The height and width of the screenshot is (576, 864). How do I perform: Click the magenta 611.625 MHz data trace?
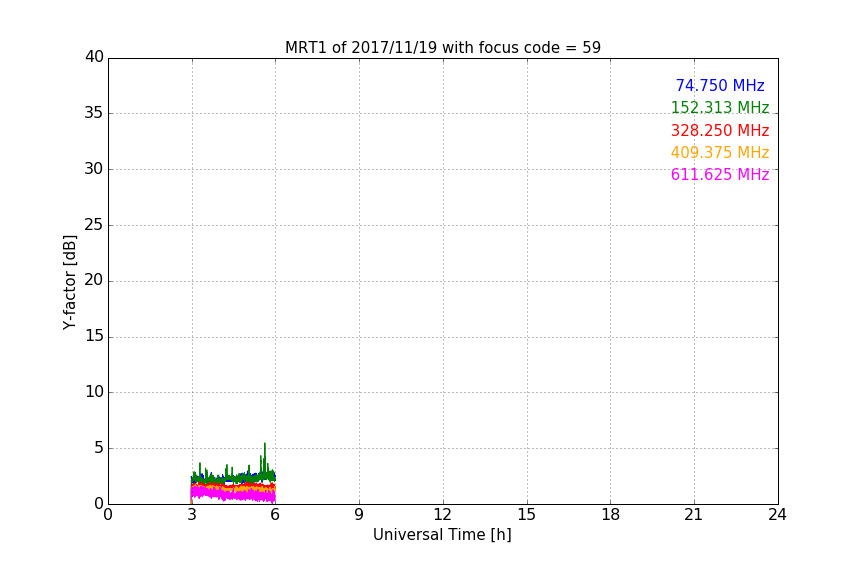pos(233,494)
